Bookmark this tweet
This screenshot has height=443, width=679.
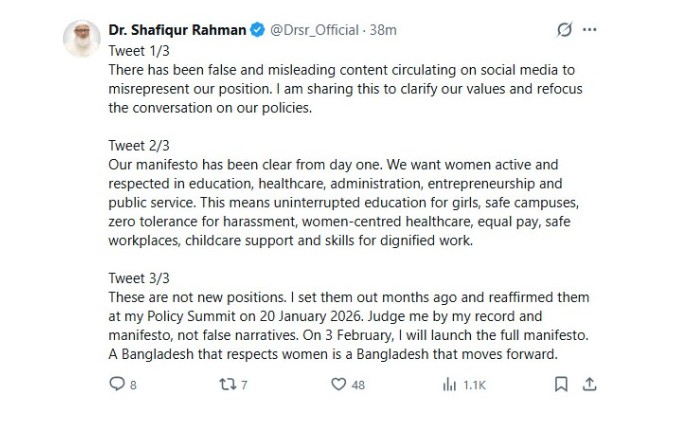pyautogui.click(x=562, y=383)
